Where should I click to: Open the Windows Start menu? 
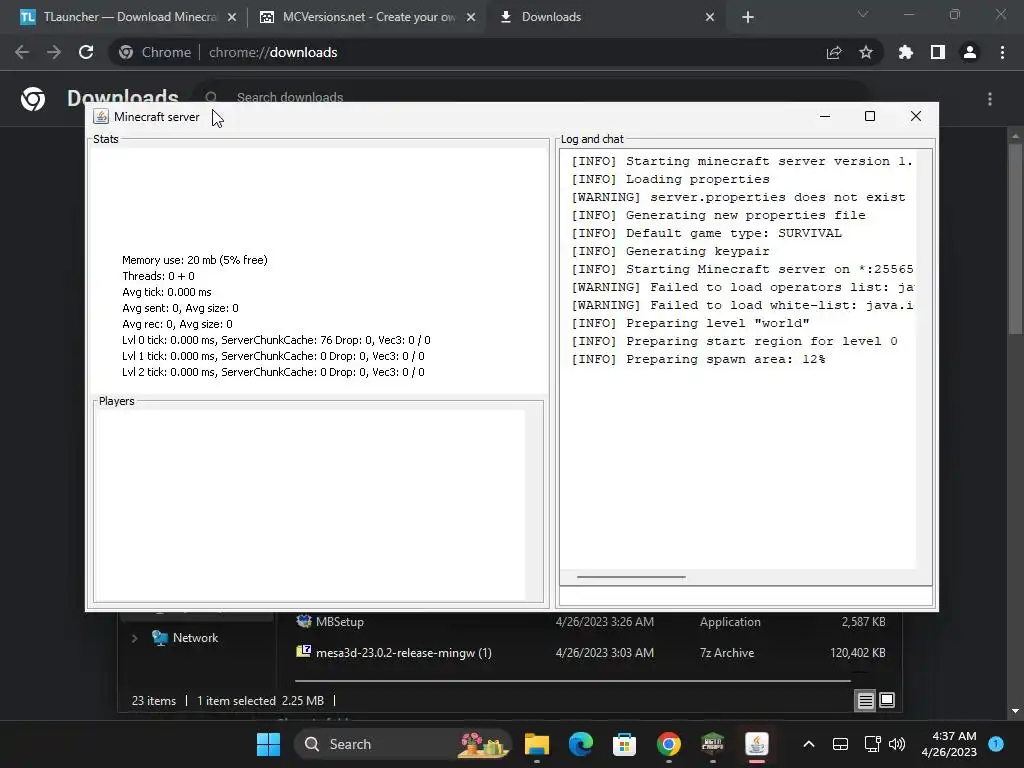coord(268,744)
